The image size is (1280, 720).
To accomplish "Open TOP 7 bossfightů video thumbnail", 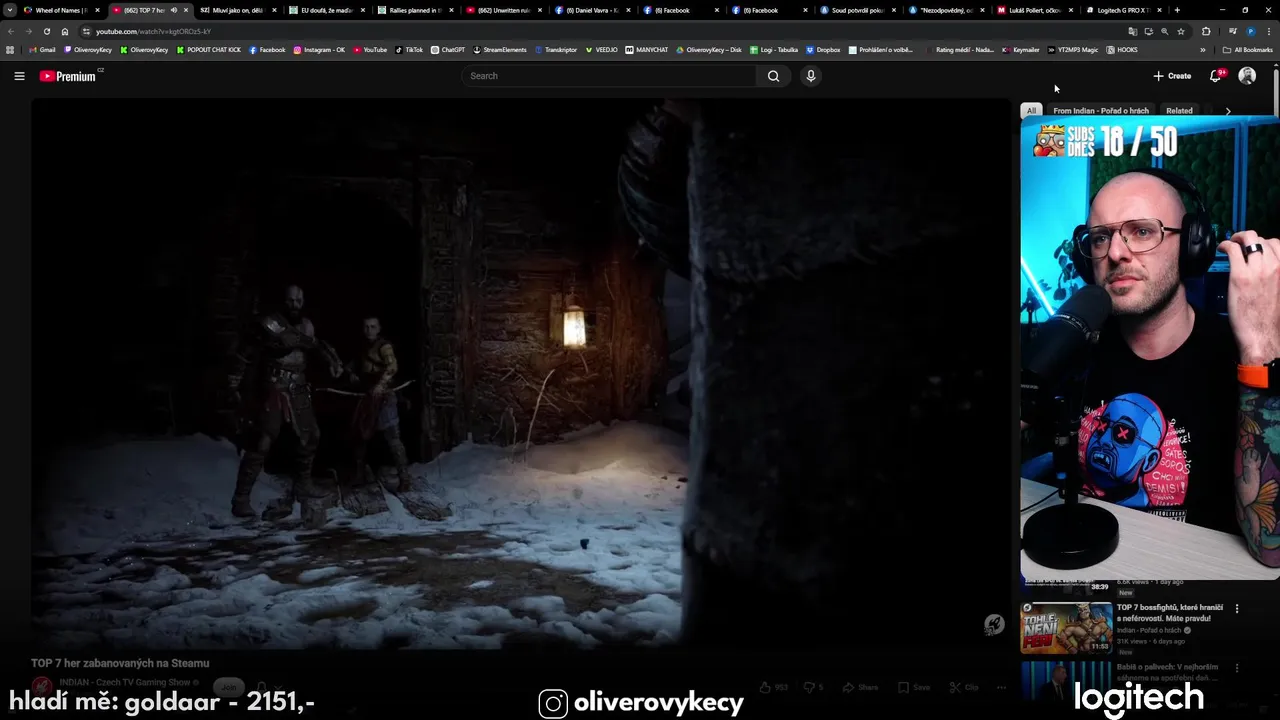I will (x=1066, y=627).
